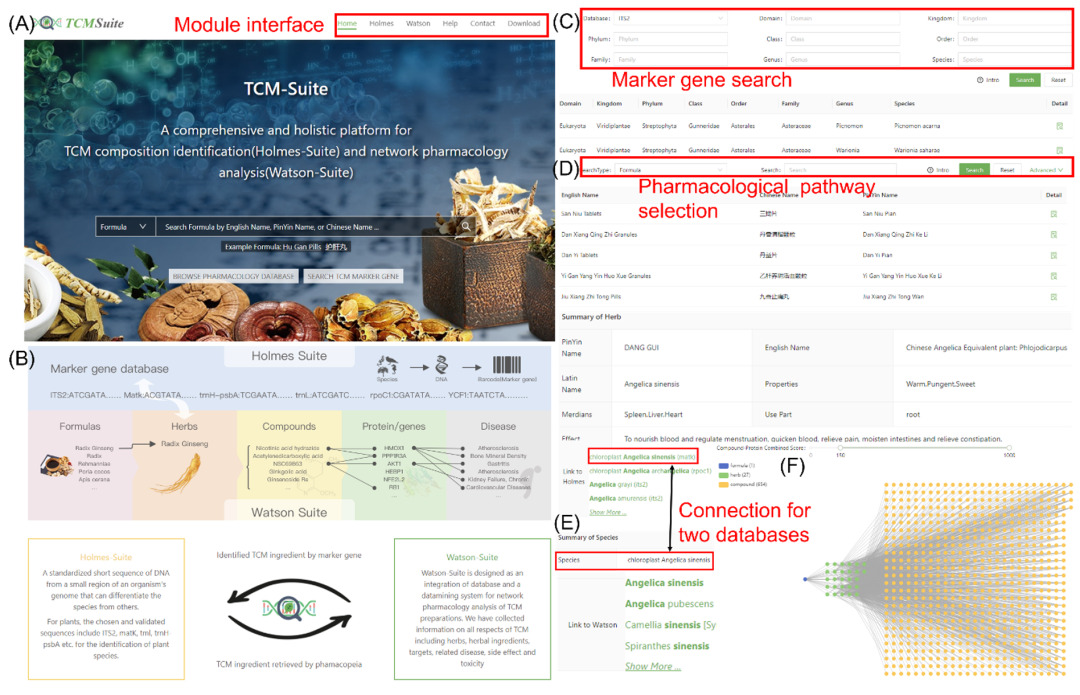Click the Browse Pharmacology Database button

tap(233, 276)
